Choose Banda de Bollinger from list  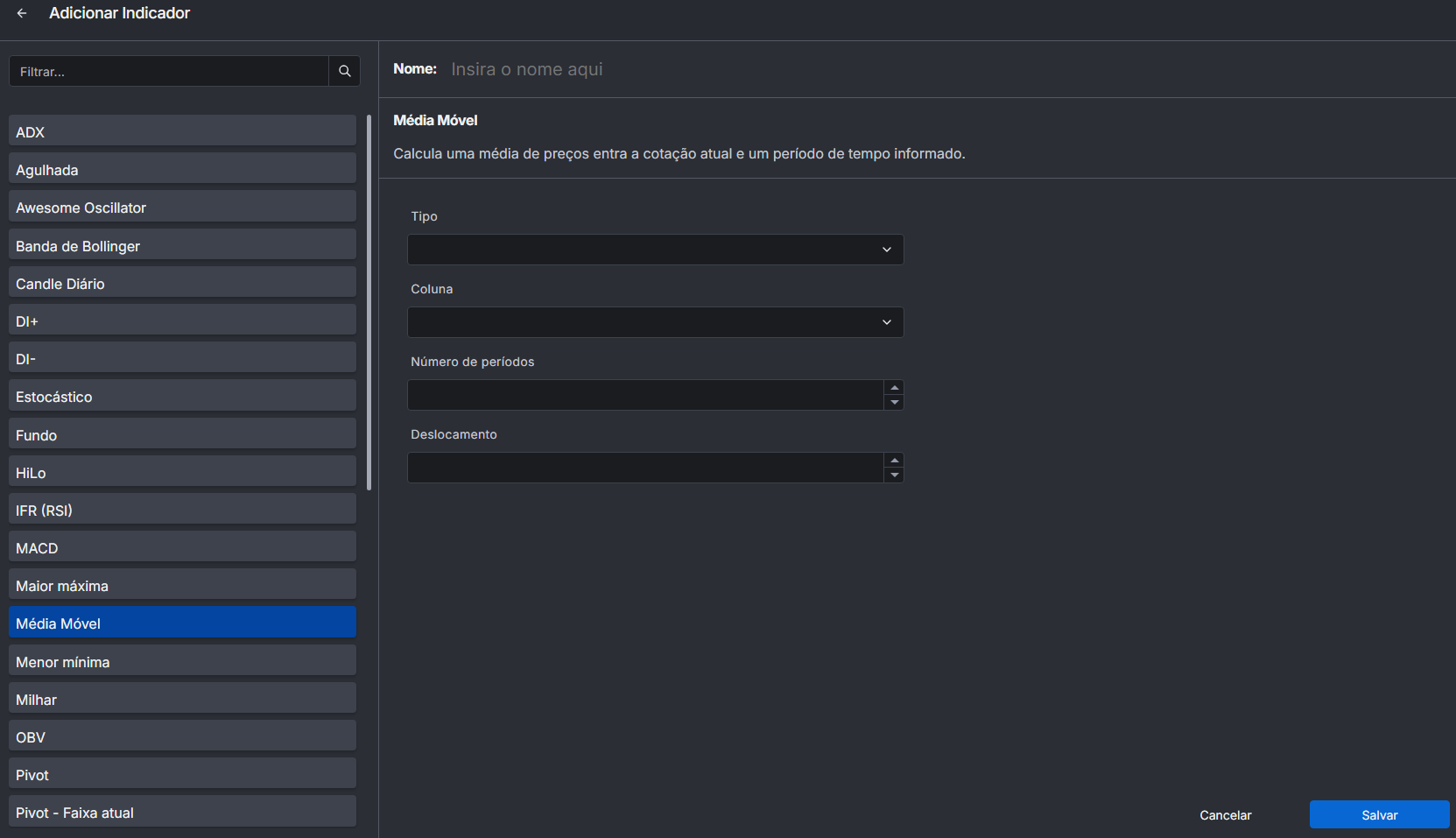pos(182,246)
